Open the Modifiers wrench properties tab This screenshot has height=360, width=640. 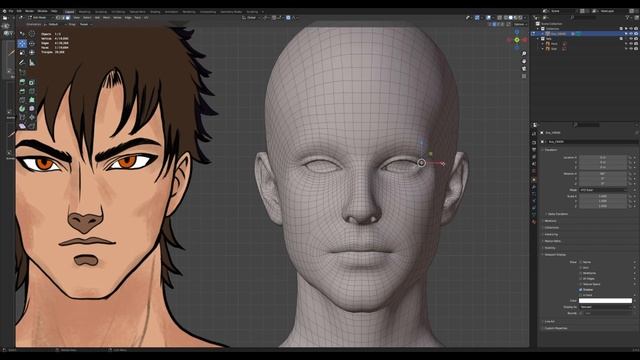[534, 187]
